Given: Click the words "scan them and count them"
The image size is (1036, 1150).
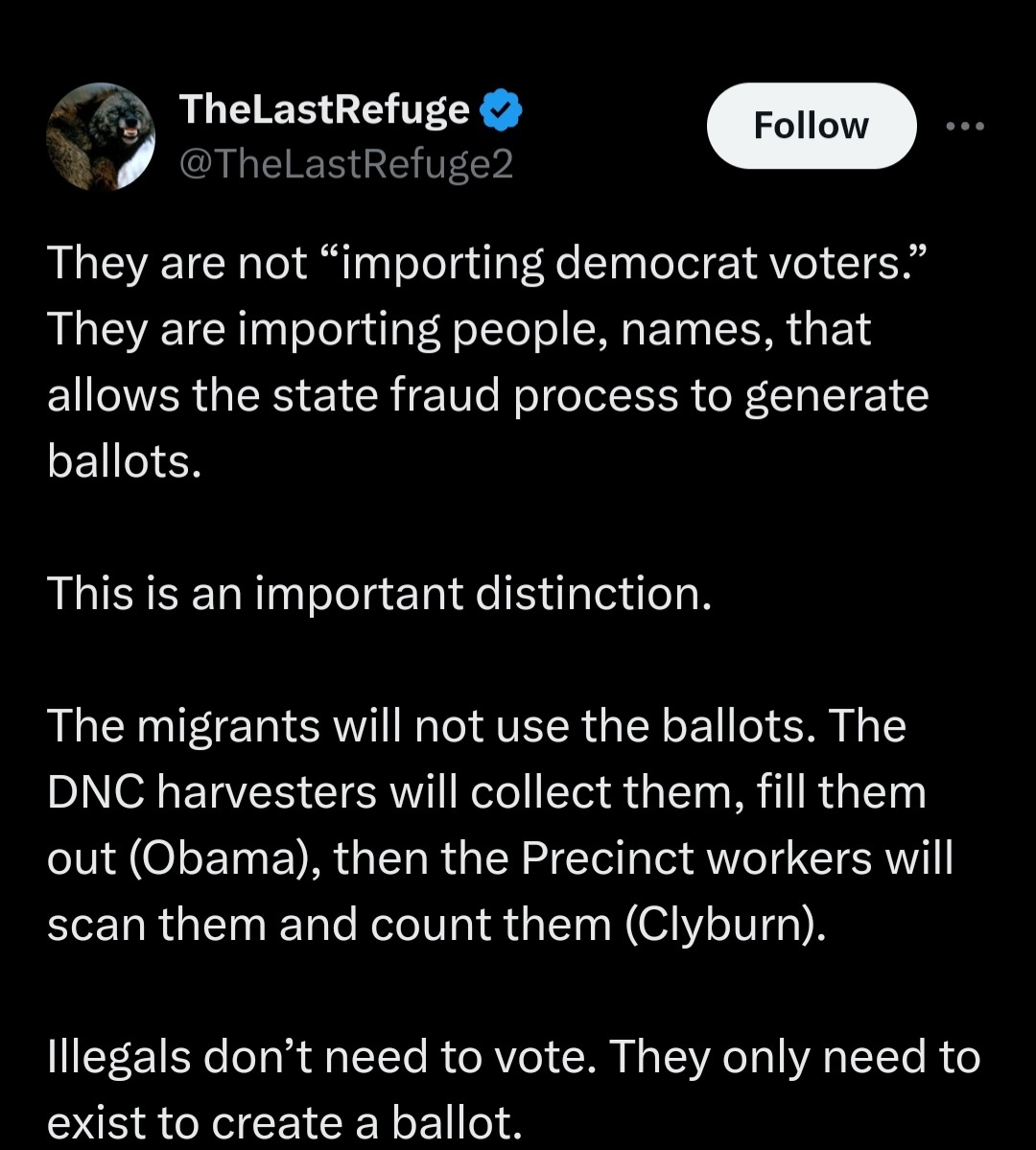Looking at the screenshot, I should pos(329,925).
